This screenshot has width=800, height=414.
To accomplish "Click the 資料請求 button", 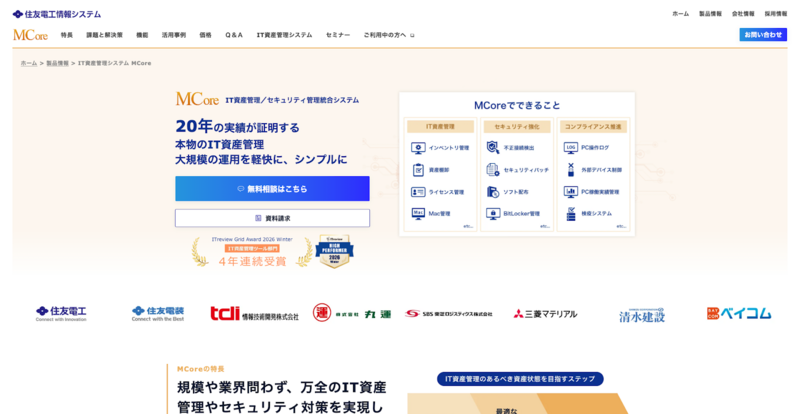I will [x=272, y=218].
